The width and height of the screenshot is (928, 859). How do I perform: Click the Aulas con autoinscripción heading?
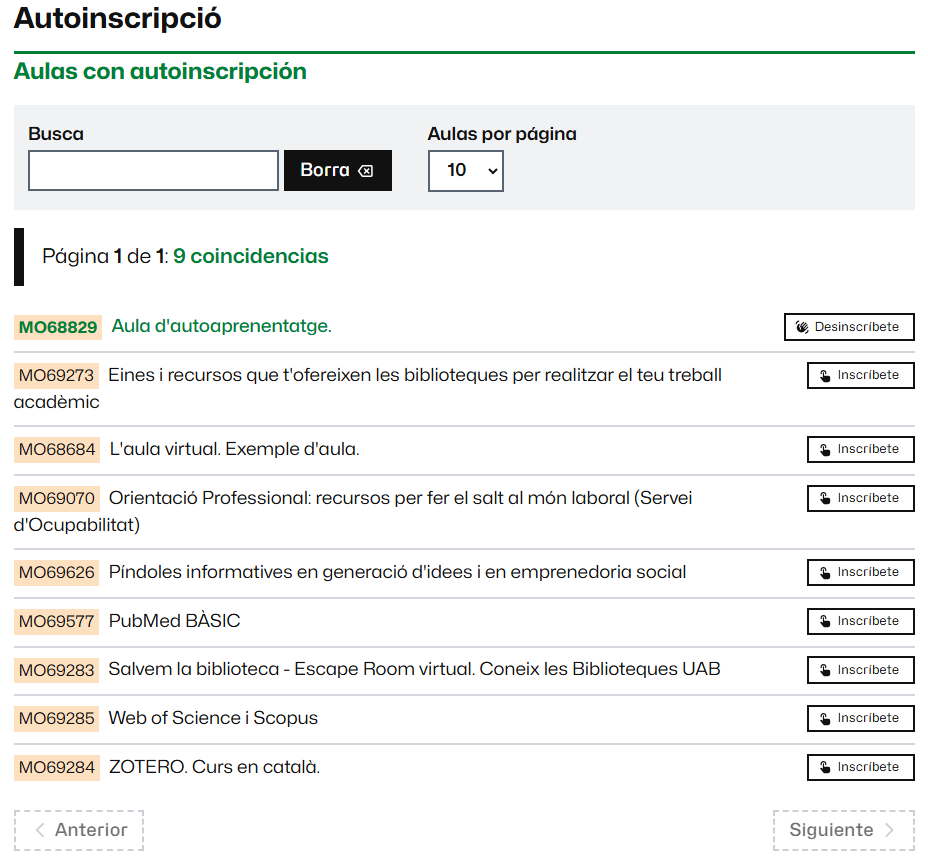point(160,72)
